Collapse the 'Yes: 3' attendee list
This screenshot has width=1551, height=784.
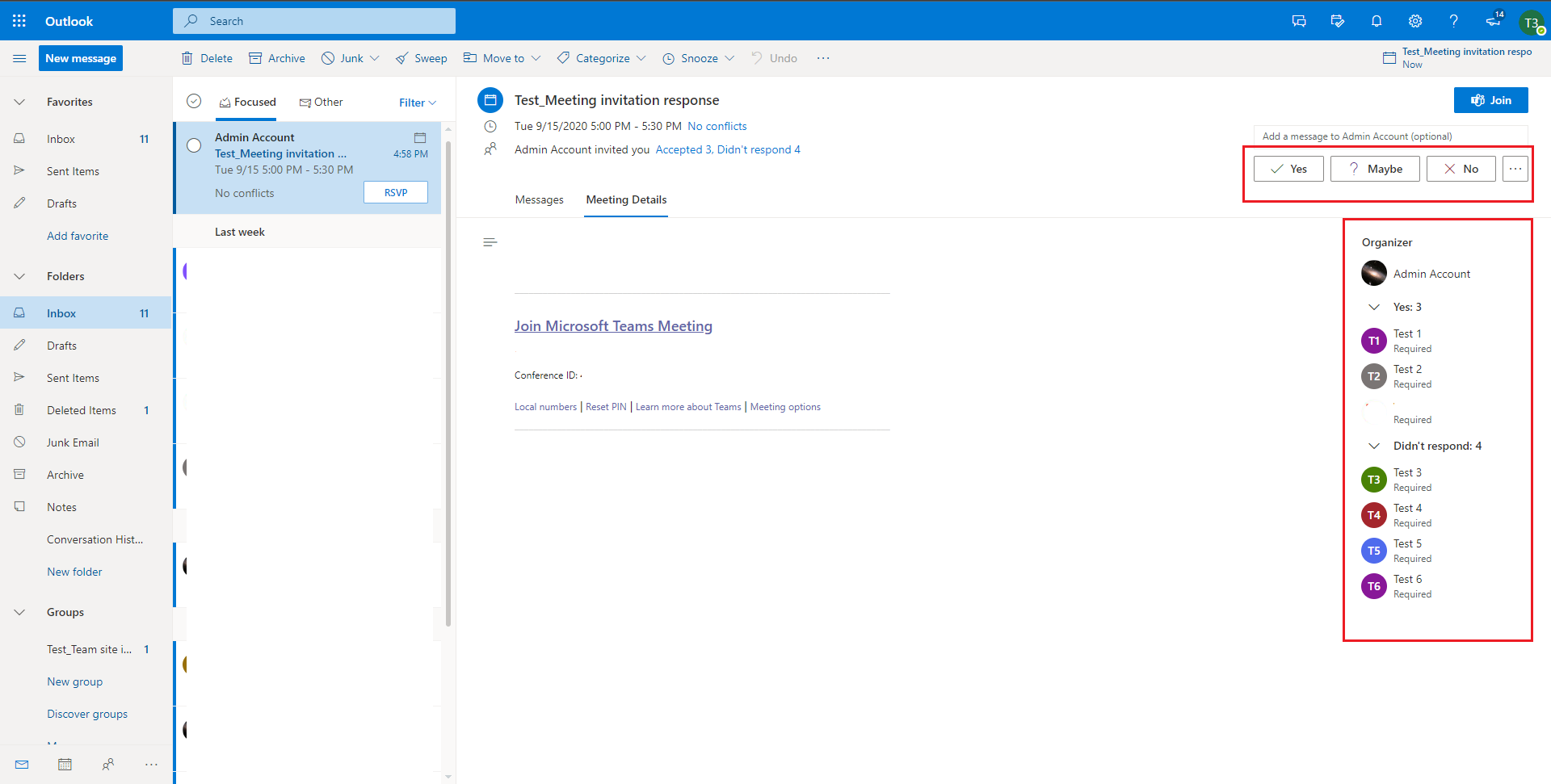(x=1374, y=307)
